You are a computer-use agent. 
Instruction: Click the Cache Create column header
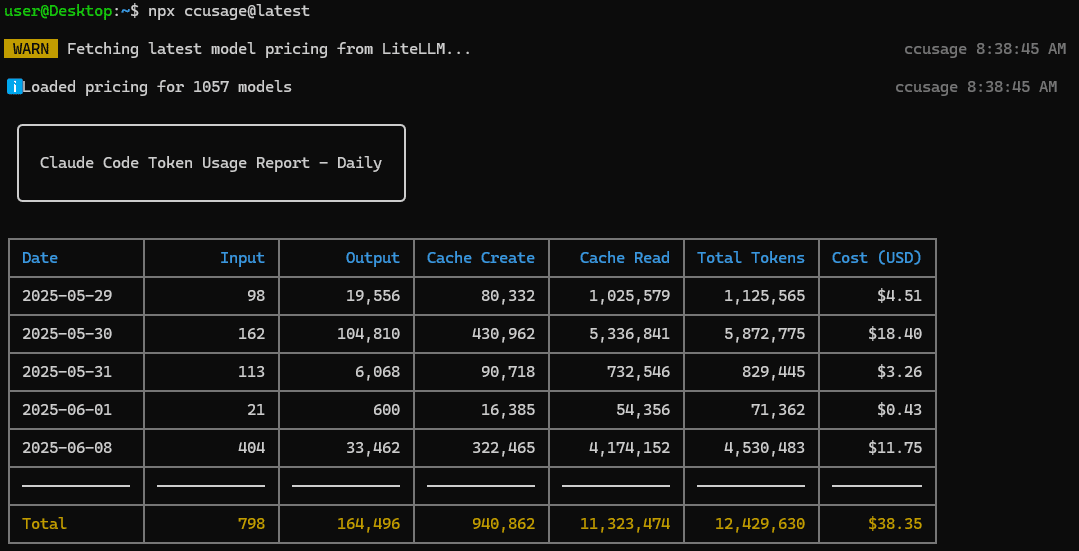[x=481, y=258]
